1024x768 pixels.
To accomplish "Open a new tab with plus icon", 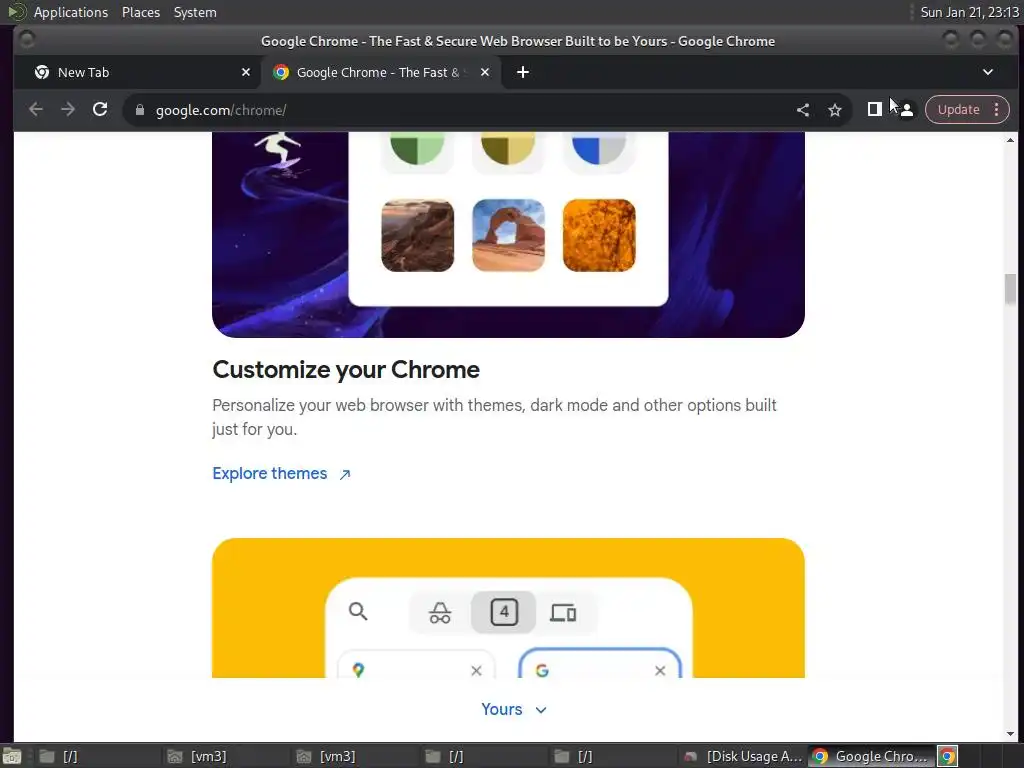I will click(x=522, y=72).
